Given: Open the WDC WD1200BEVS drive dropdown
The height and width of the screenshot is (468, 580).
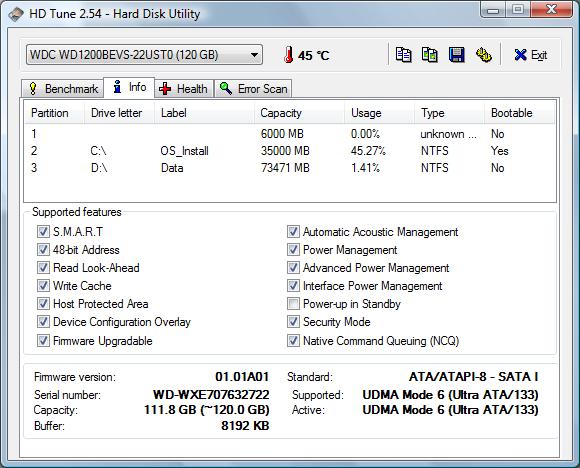Looking at the screenshot, I should tap(144, 55).
